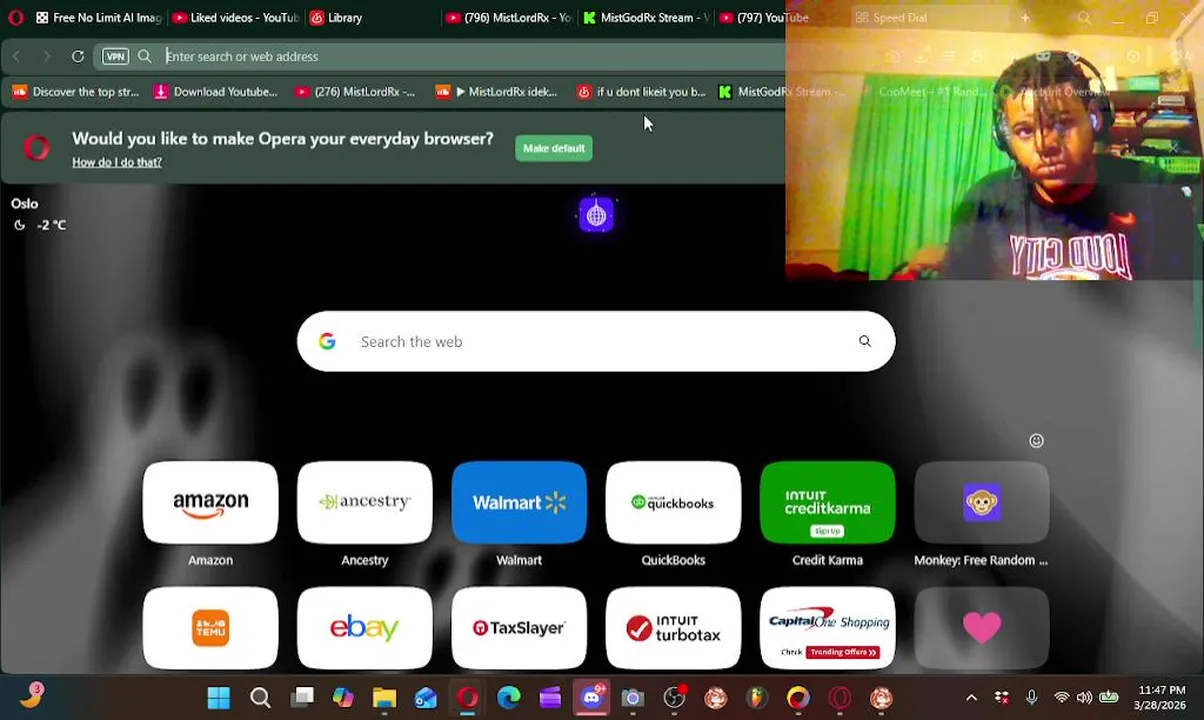Open the Amazon speed dial tile
Image resolution: width=1204 pixels, height=720 pixels.
click(210, 503)
